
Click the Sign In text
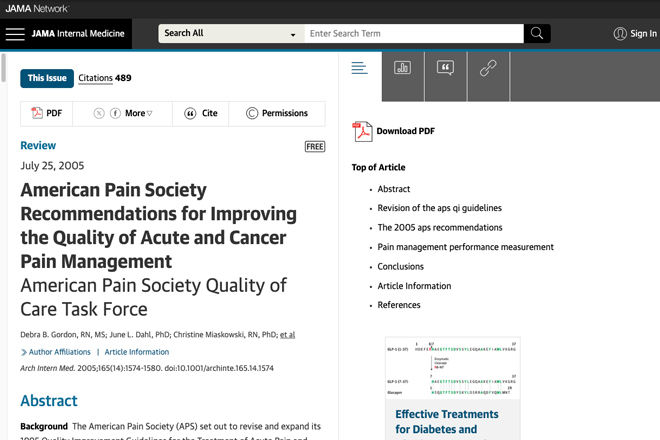click(x=643, y=34)
